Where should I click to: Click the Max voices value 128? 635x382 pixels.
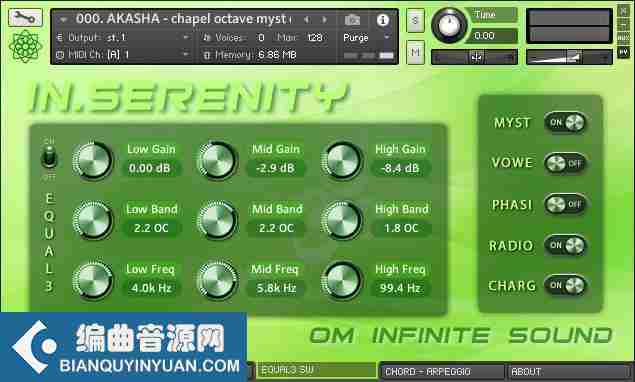click(315, 38)
